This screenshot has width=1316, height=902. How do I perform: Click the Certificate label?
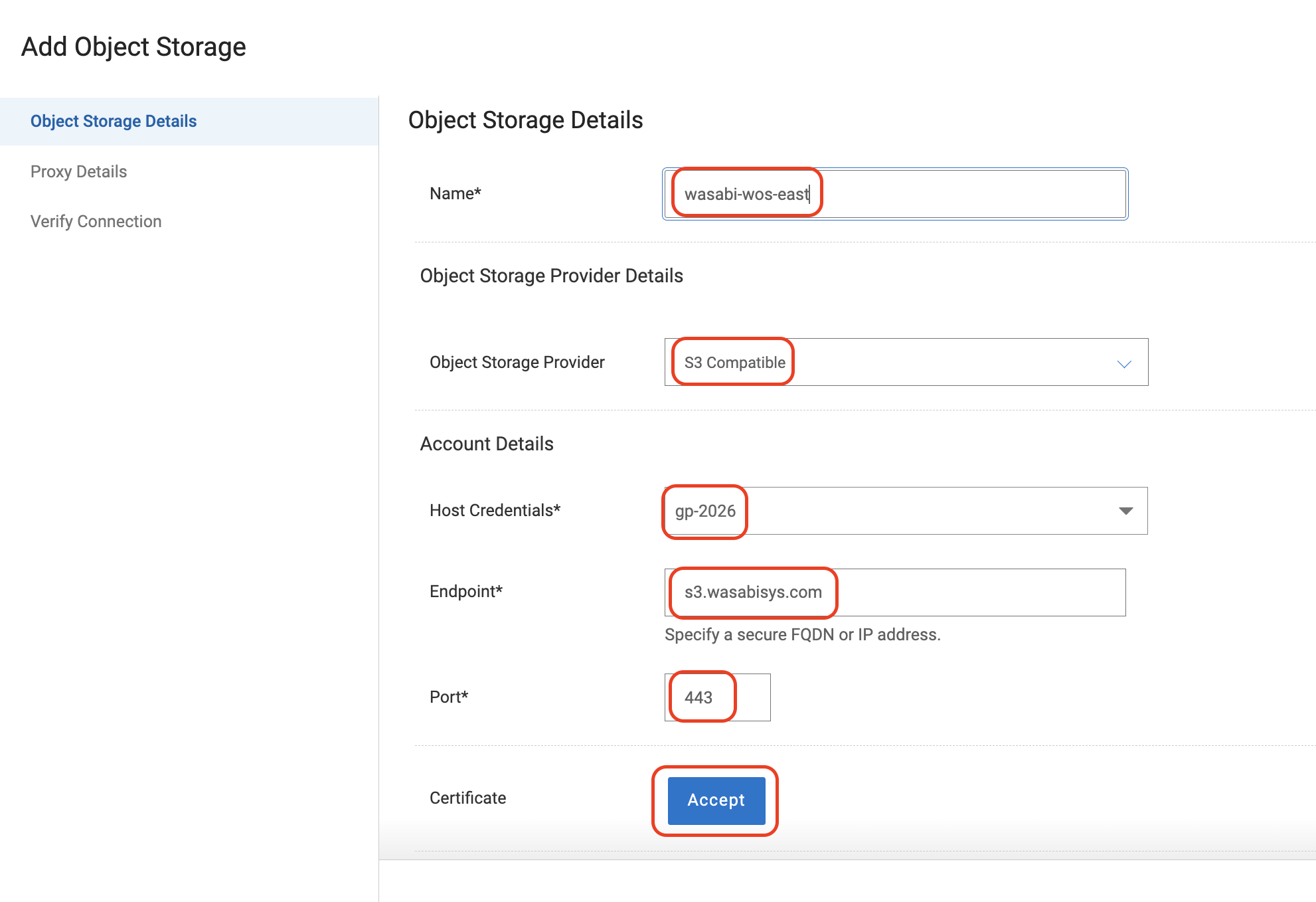point(467,798)
